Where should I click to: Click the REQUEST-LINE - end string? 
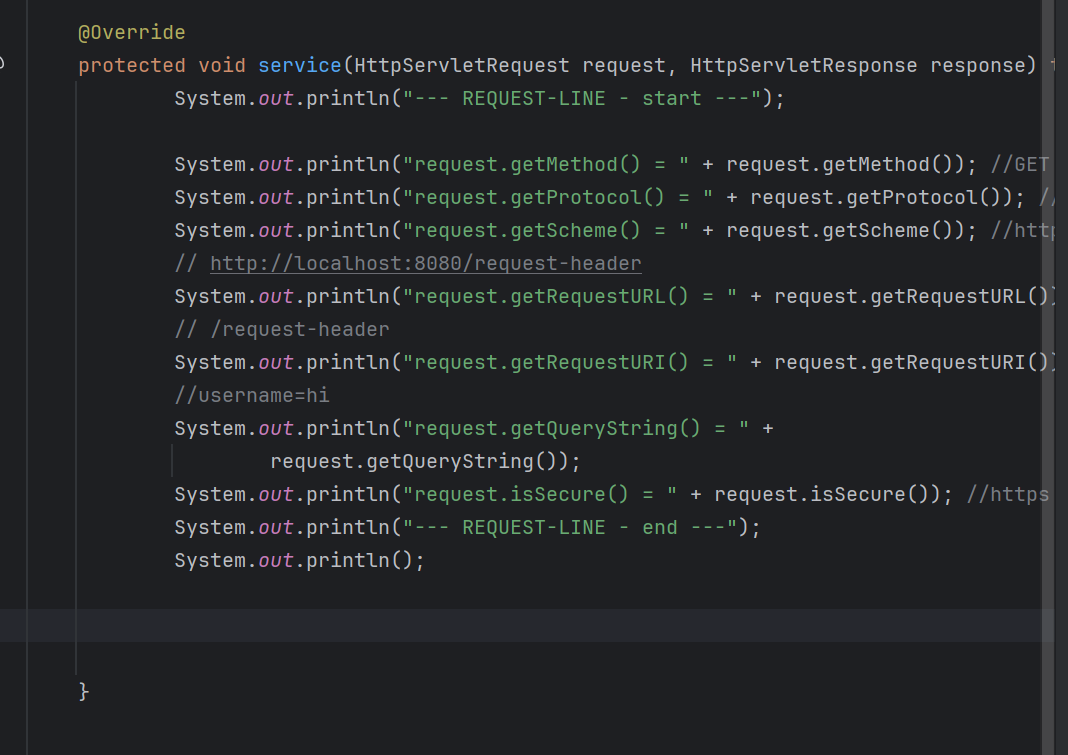point(569,527)
